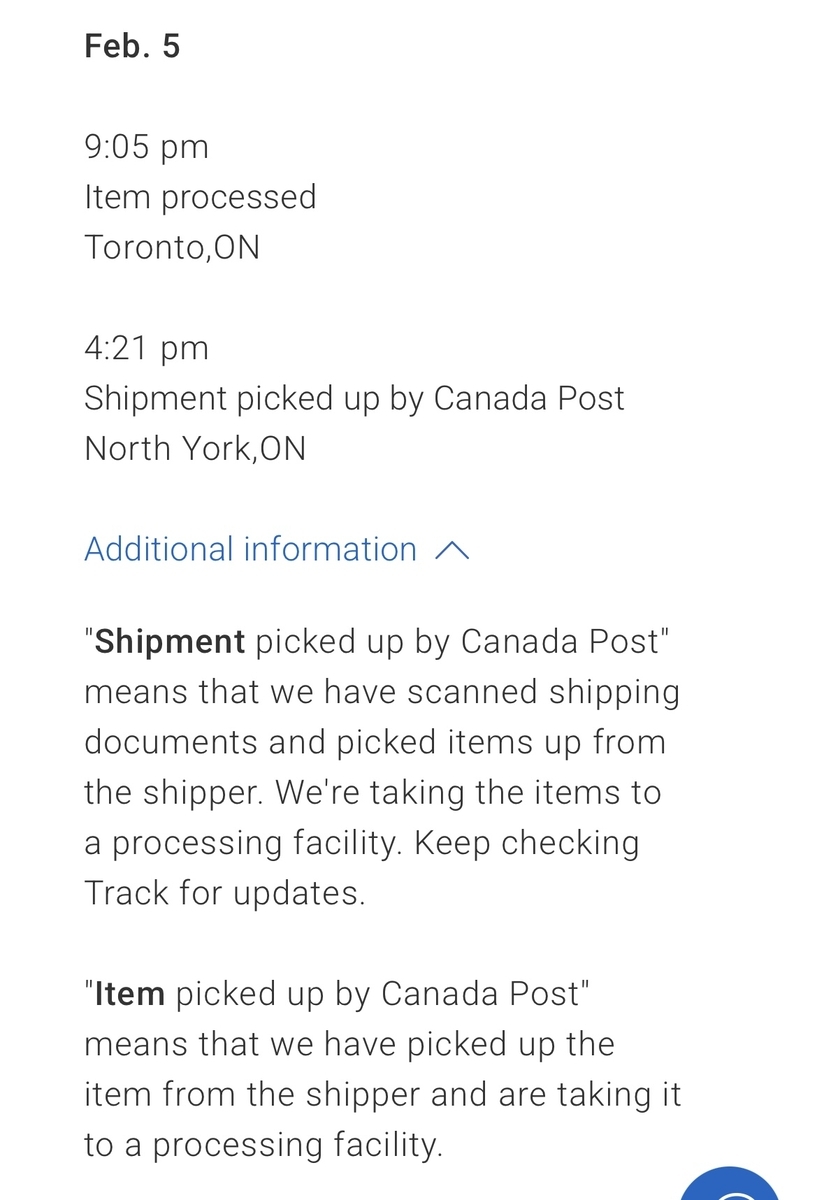
Task: Select the Feb. 5 date heading
Action: click(x=132, y=46)
